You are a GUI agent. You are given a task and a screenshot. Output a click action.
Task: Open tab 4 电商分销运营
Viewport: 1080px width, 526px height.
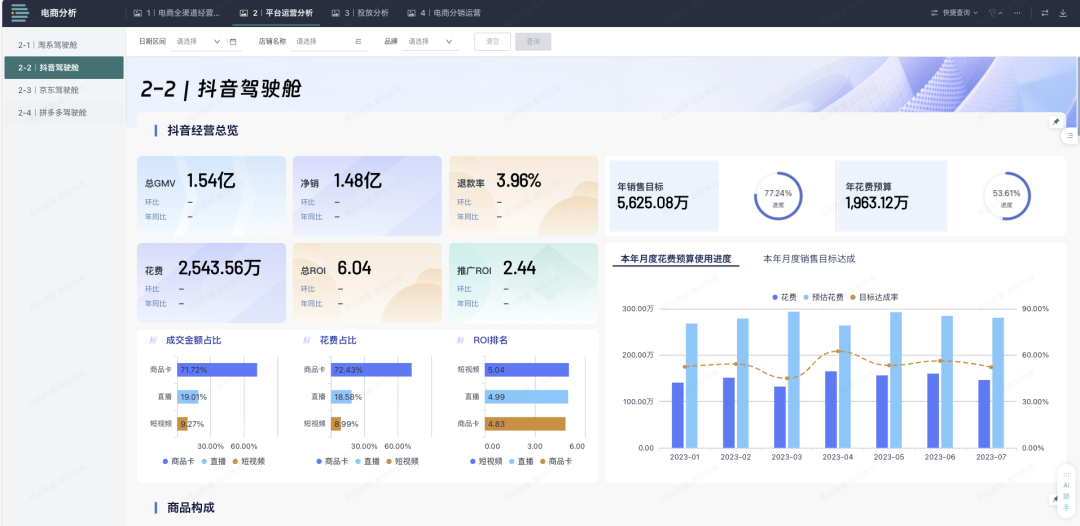(444, 13)
